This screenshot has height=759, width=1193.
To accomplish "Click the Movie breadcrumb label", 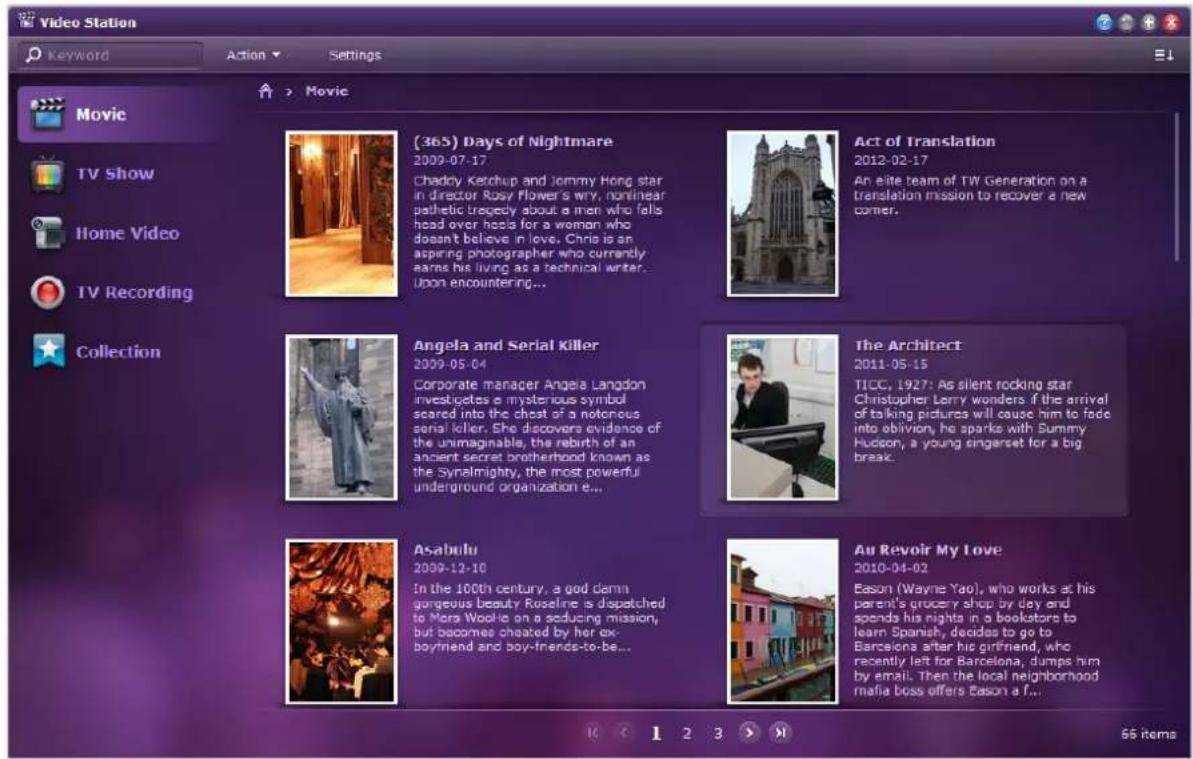I will point(327,91).
